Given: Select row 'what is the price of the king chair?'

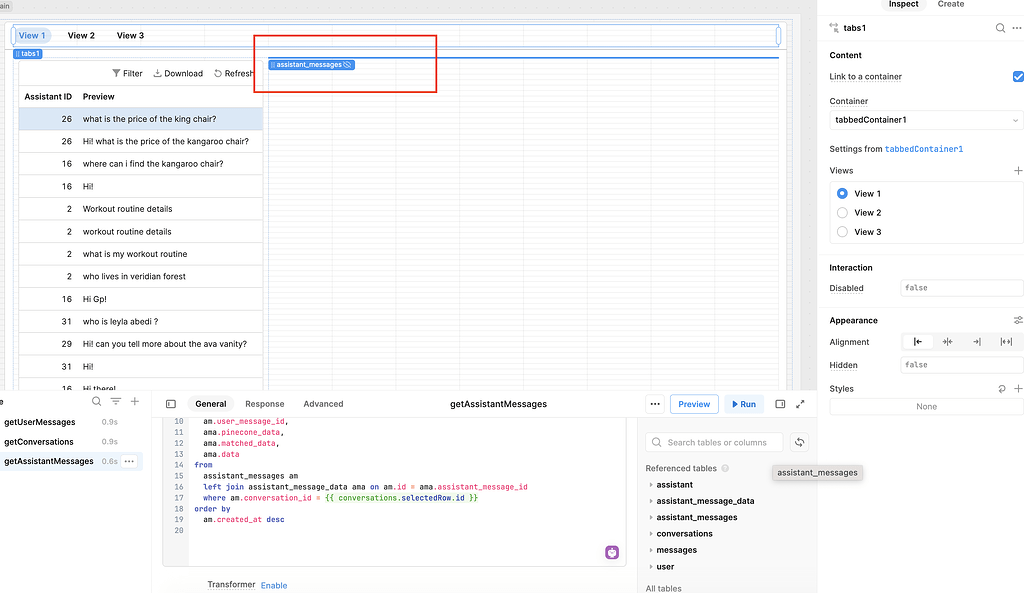Looking at the screenshot, I should click(140, 119).
